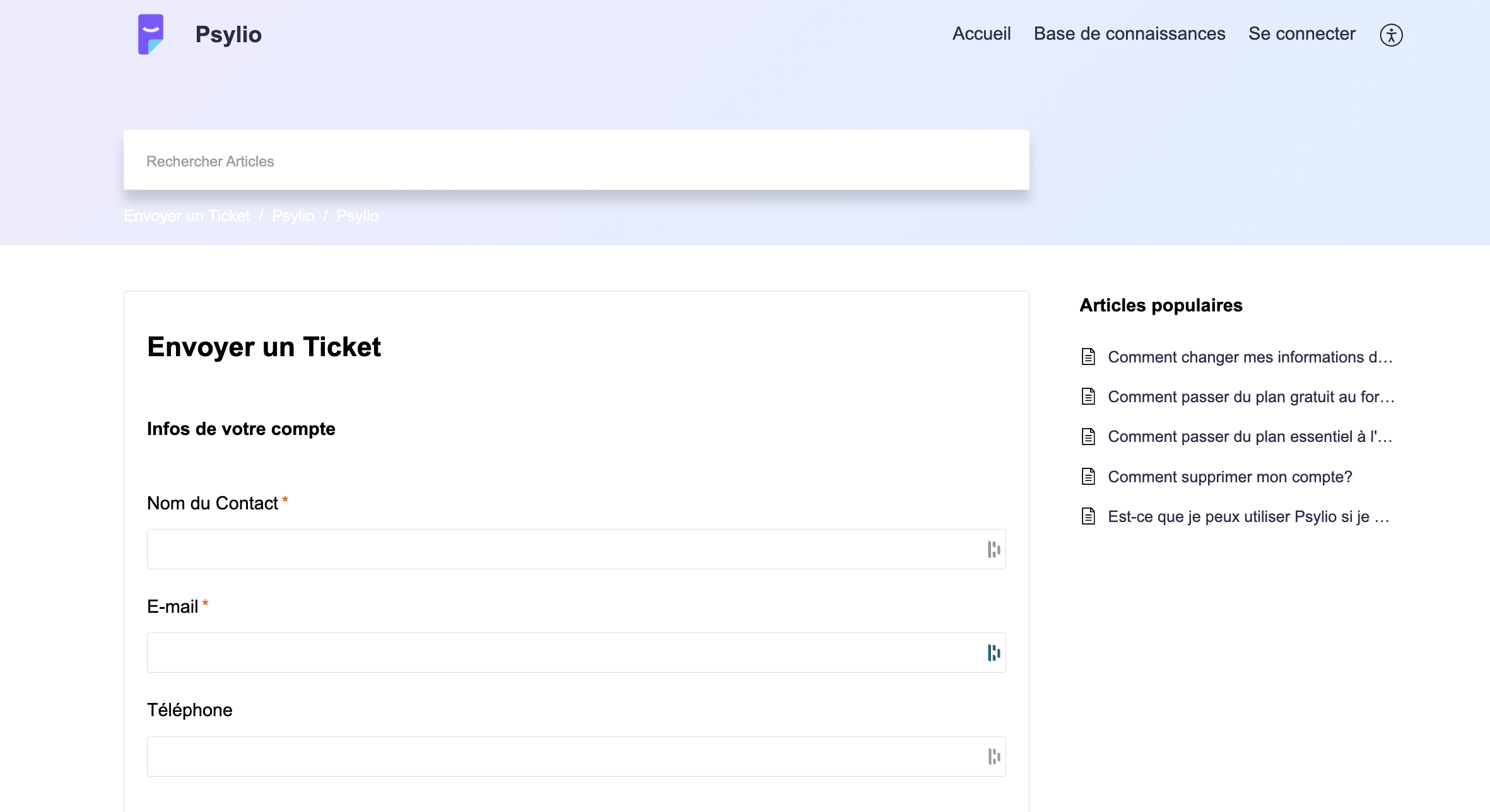
Task: Click document icon beside Comment changer mes informations
Action: (1088, 357)
